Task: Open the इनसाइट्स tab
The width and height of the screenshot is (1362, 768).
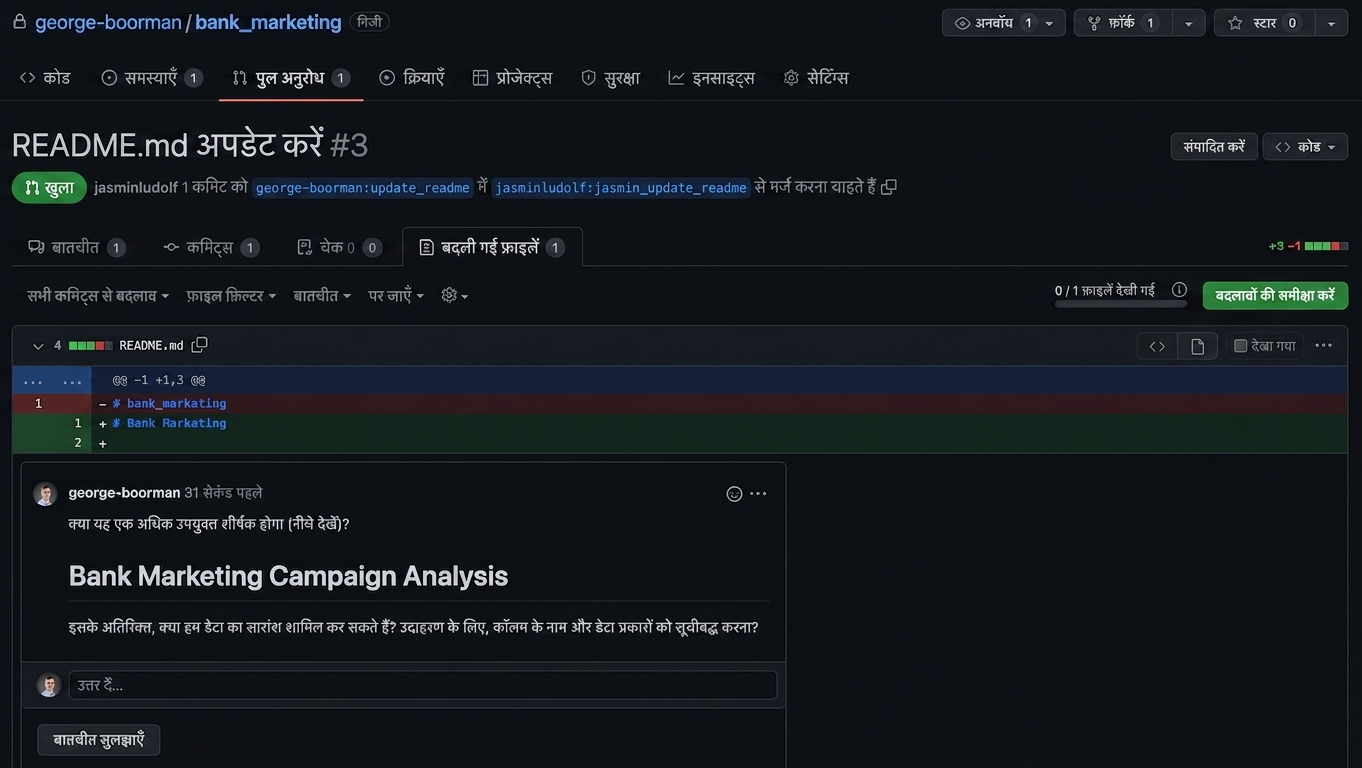Action: pos(712,78)
